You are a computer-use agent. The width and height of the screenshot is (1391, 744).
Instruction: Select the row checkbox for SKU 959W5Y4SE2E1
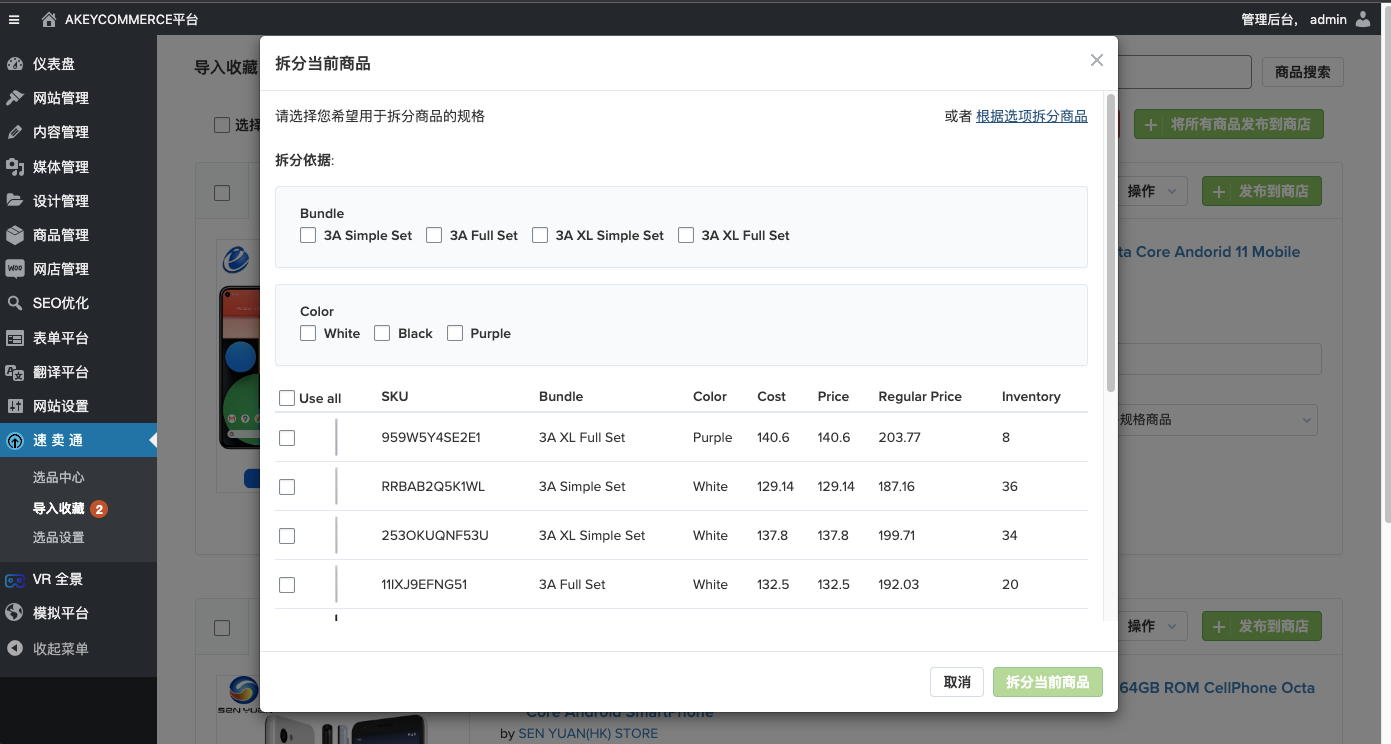click(x=287, y=438)
